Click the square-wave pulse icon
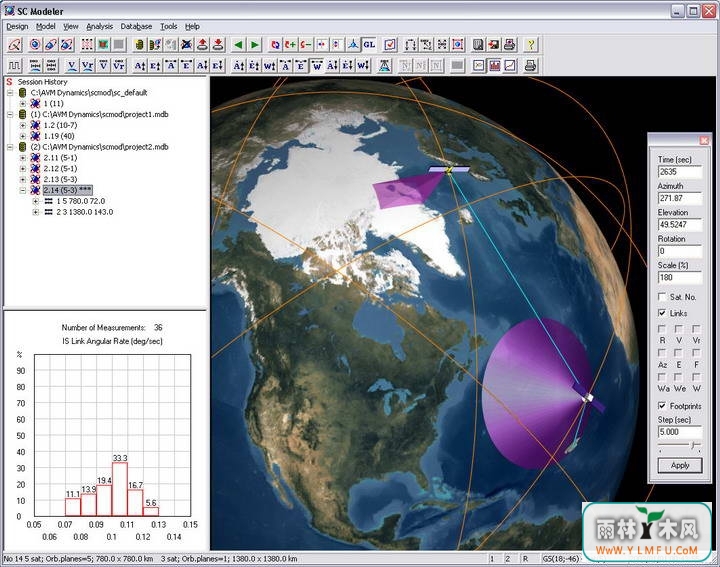The image size is (720, 567). [15, 66]
